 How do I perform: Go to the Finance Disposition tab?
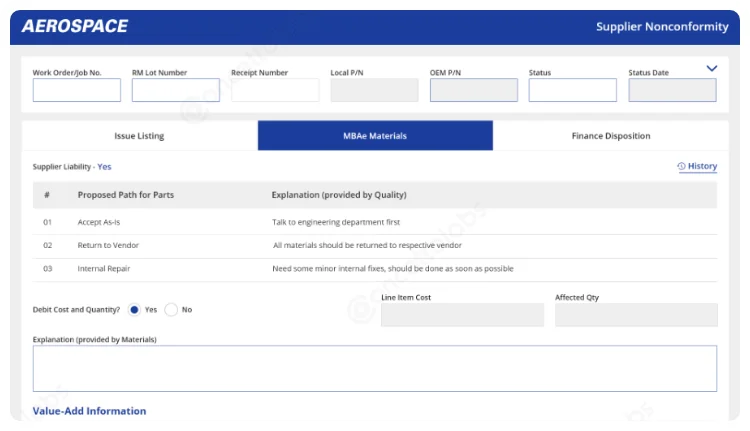(x=611, y=136)
